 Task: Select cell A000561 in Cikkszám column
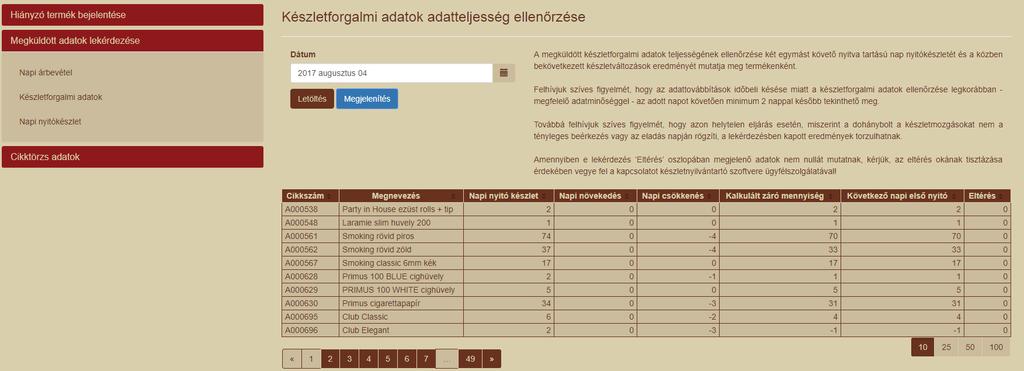311,236
